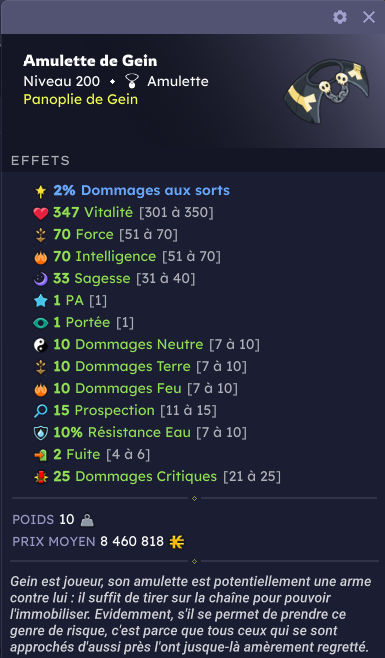Screen dimensions: 385x658
Task: Click the magnifier Prospection icon
Action: coord(41,411)
